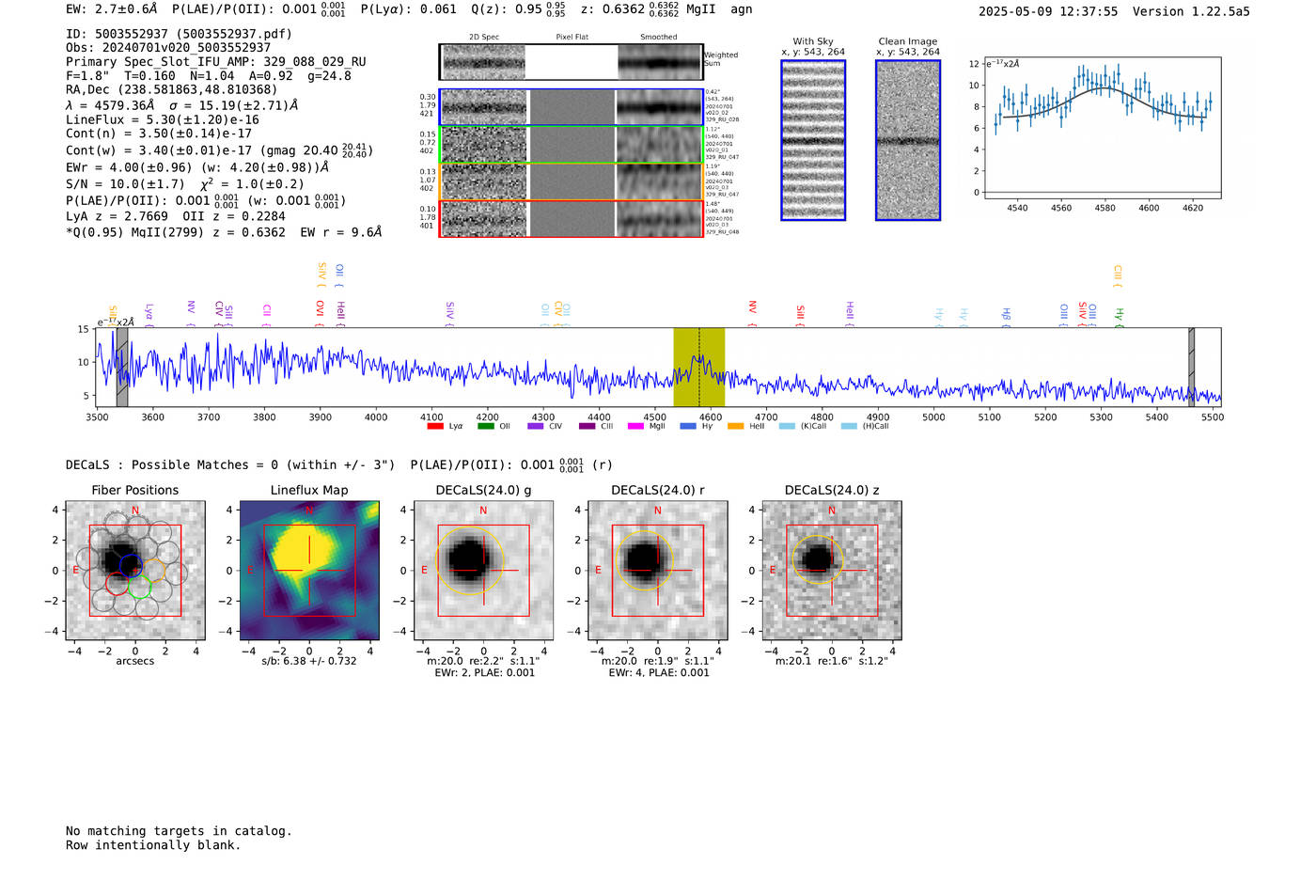
Task: Click the red Lyα legend swatch
Action: click(x=435, y=426)
